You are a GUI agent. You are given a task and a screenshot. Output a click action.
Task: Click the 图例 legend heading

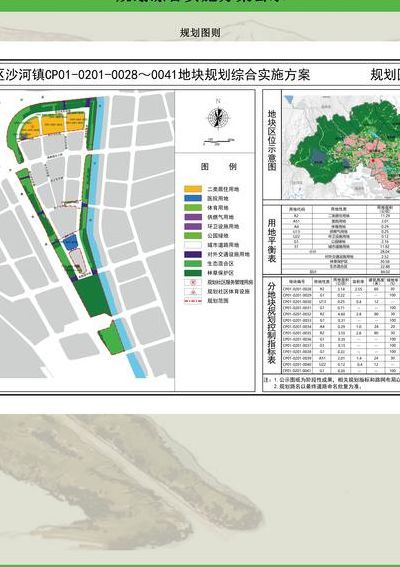(x=218, y=167)
